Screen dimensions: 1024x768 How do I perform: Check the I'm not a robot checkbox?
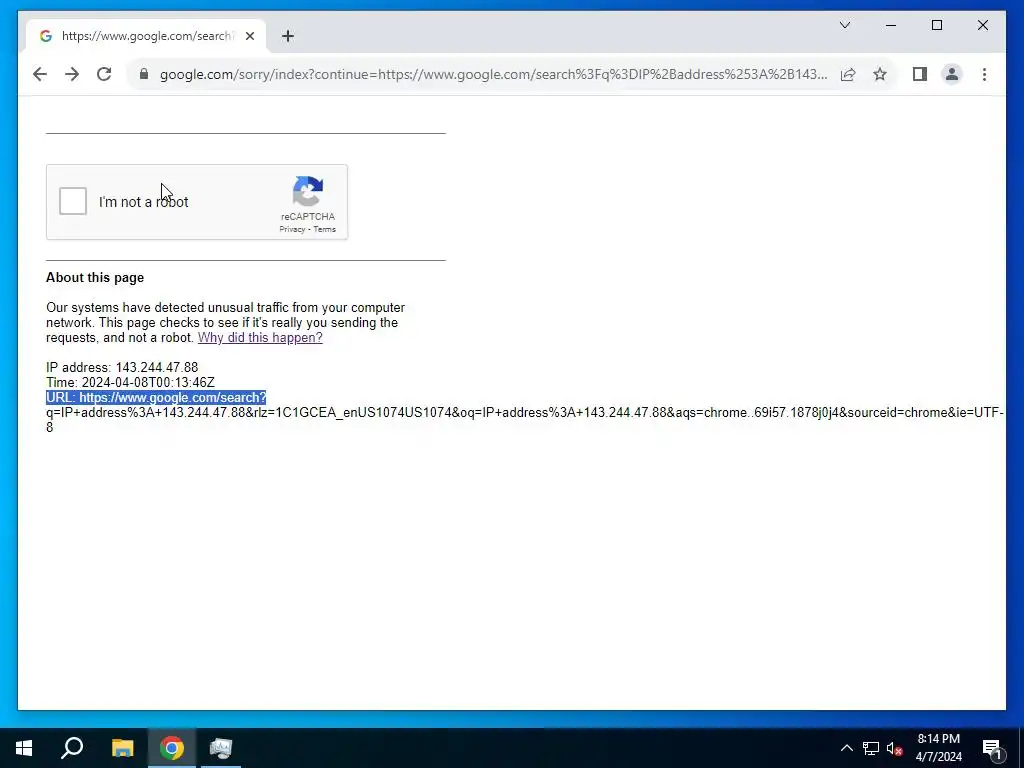[x=72, y=201]
